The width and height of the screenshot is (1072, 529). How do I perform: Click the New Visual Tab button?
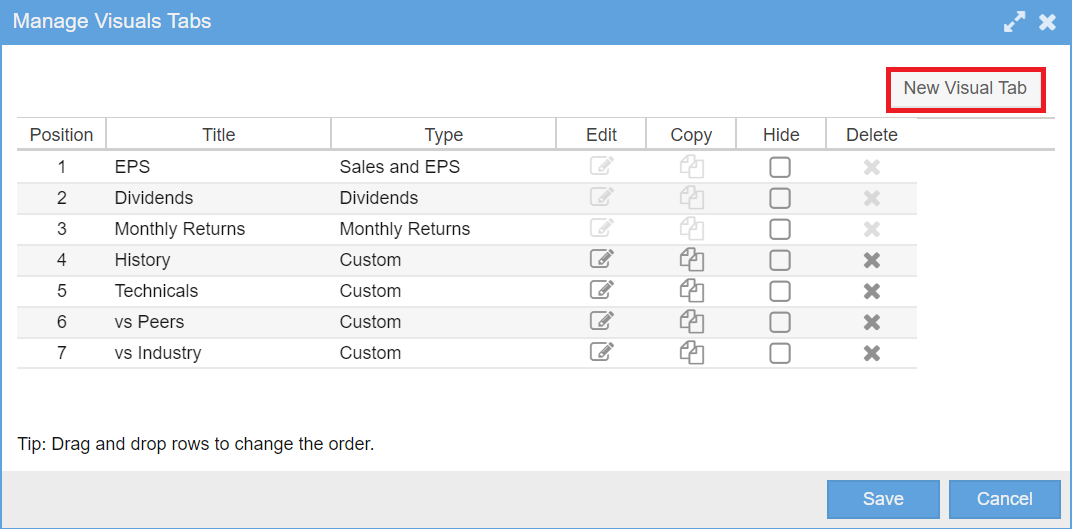point(965,89)
